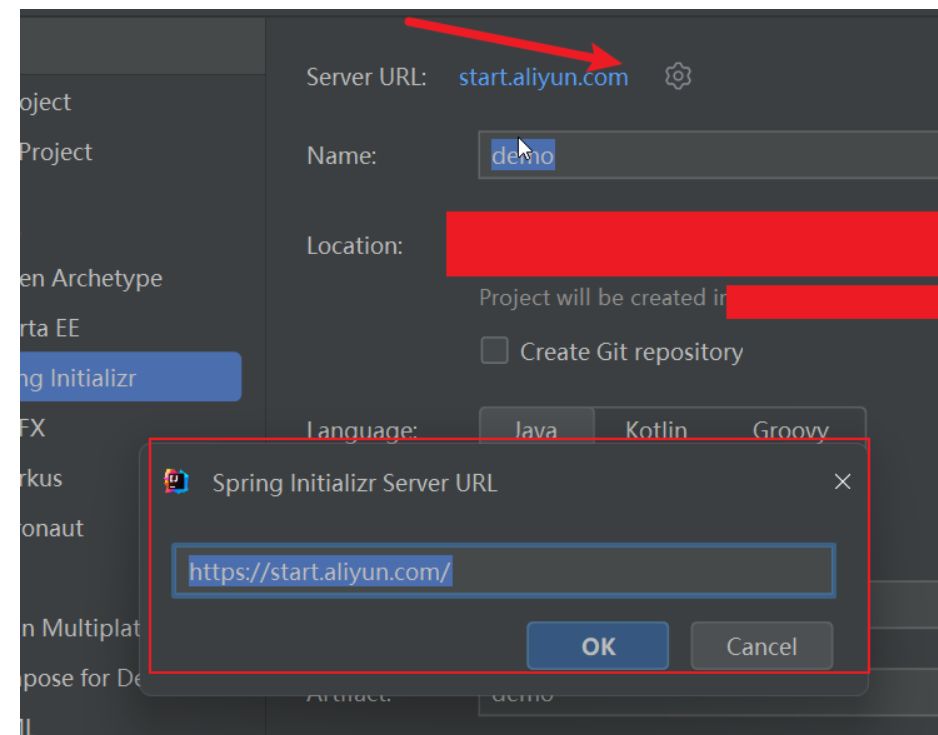Select Empty Project item in sidebar

[56, 152]
